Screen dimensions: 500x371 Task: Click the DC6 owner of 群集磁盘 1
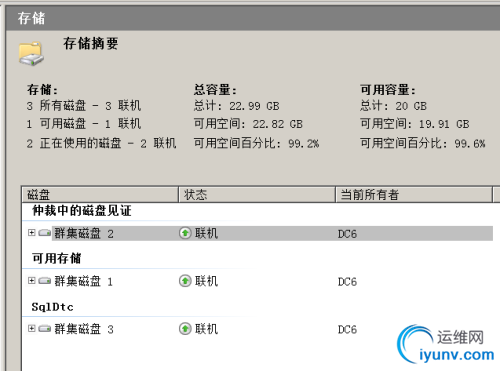pyautogui.click(x=347, y=282)
